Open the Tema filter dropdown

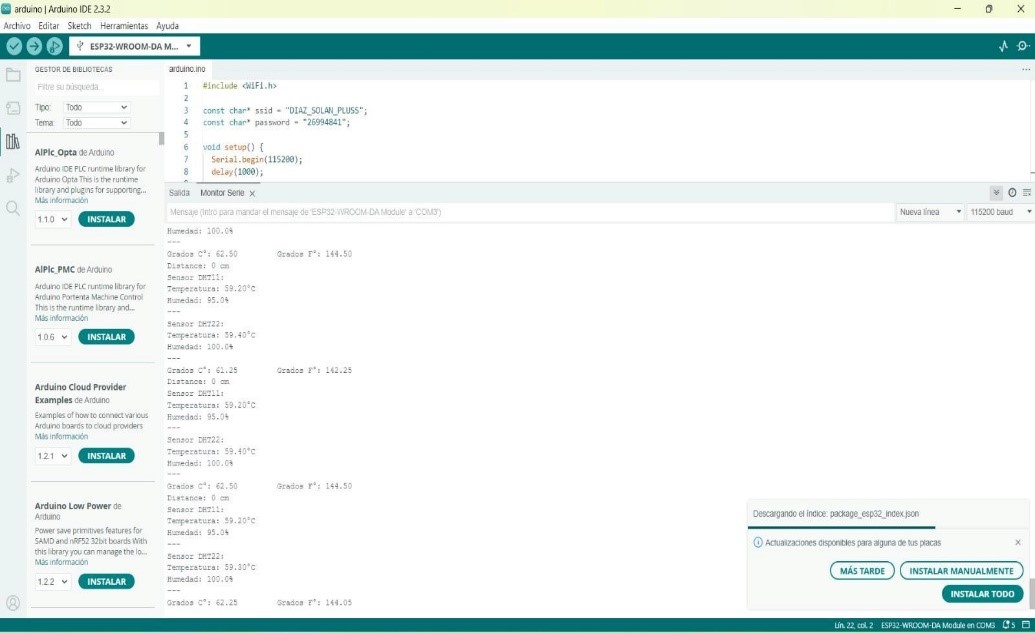pos(96,123)
